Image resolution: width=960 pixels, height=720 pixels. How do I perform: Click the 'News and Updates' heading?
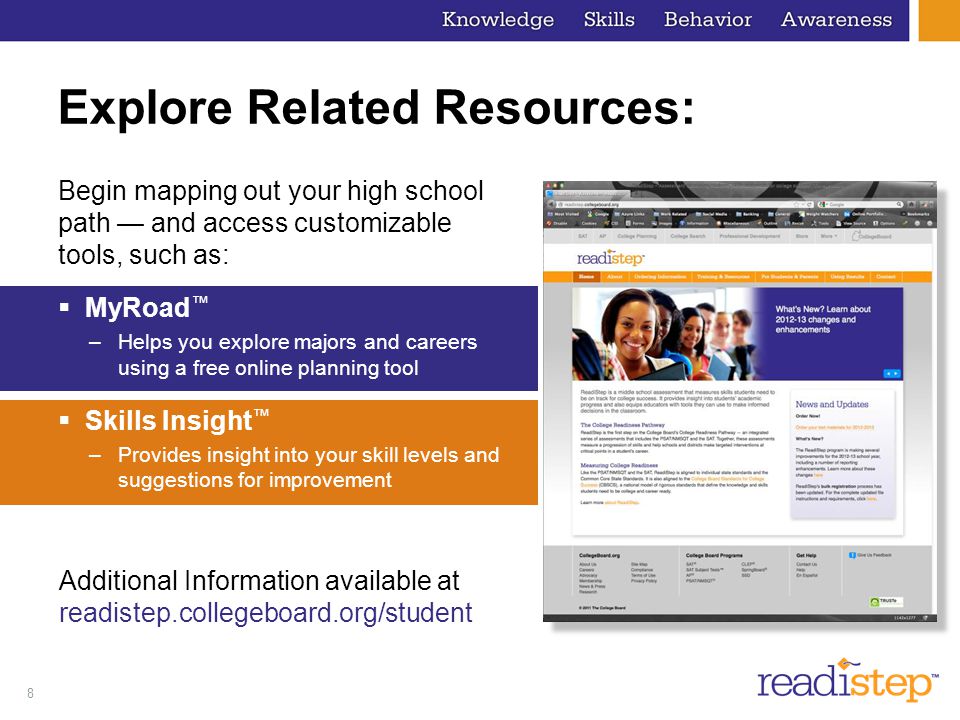831,404
